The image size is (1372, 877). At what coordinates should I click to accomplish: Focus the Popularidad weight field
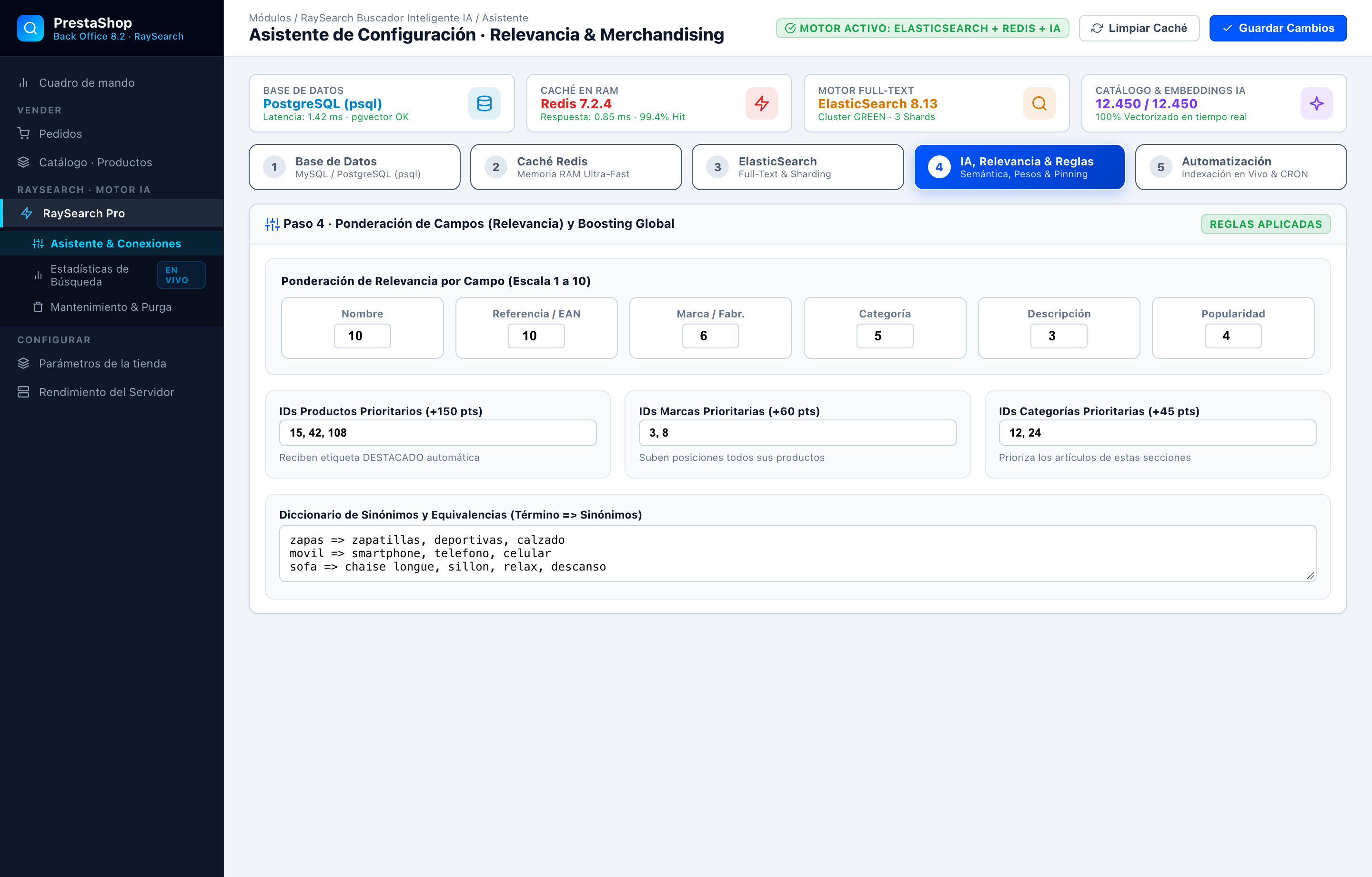1233,336
